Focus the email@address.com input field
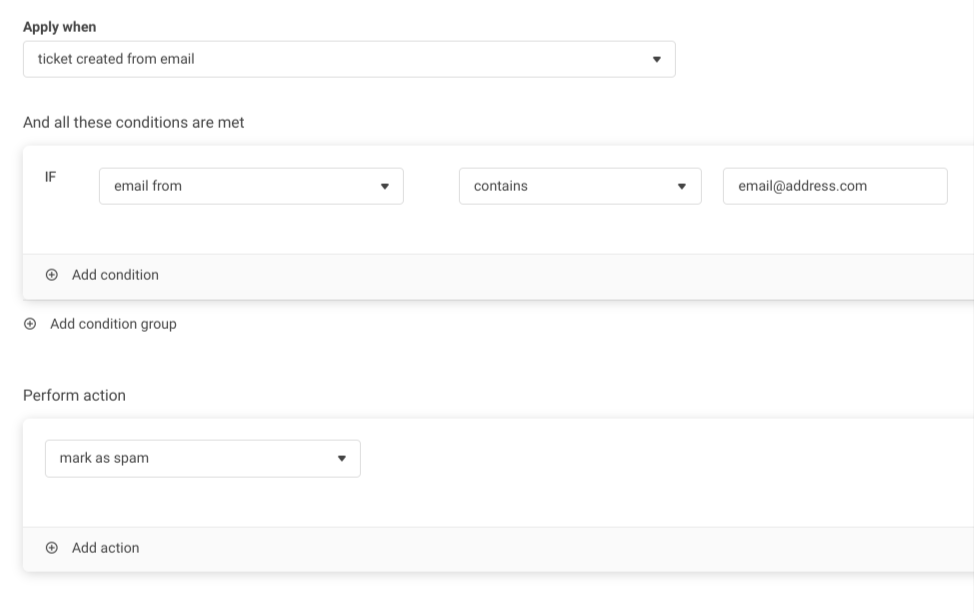This screenshot has width=974, height=613. (834, 186)
